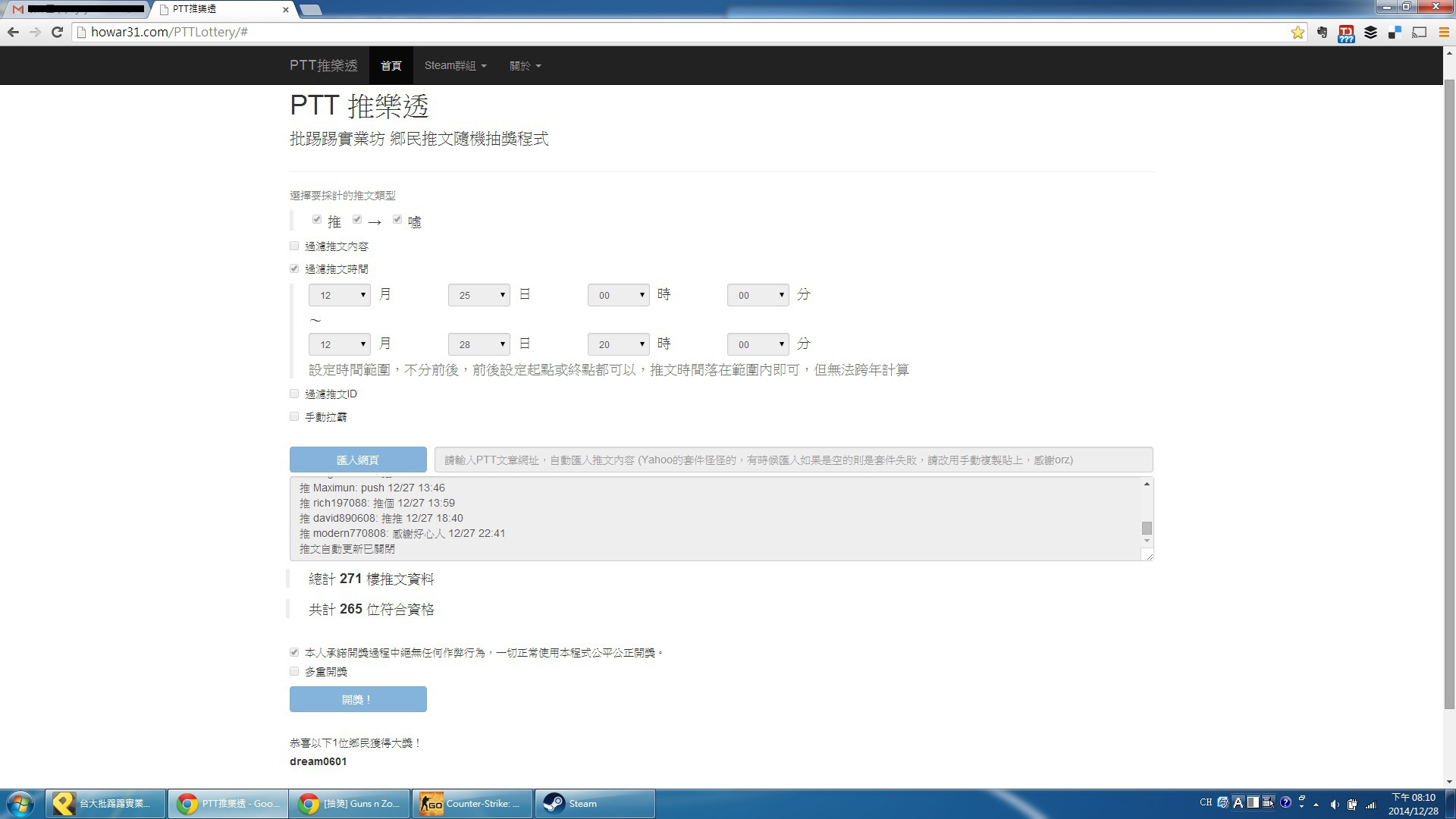Screen dimensions: 1456x819
Task: Click the 開獎！ draw button
Action: click(x=357, y=699)
